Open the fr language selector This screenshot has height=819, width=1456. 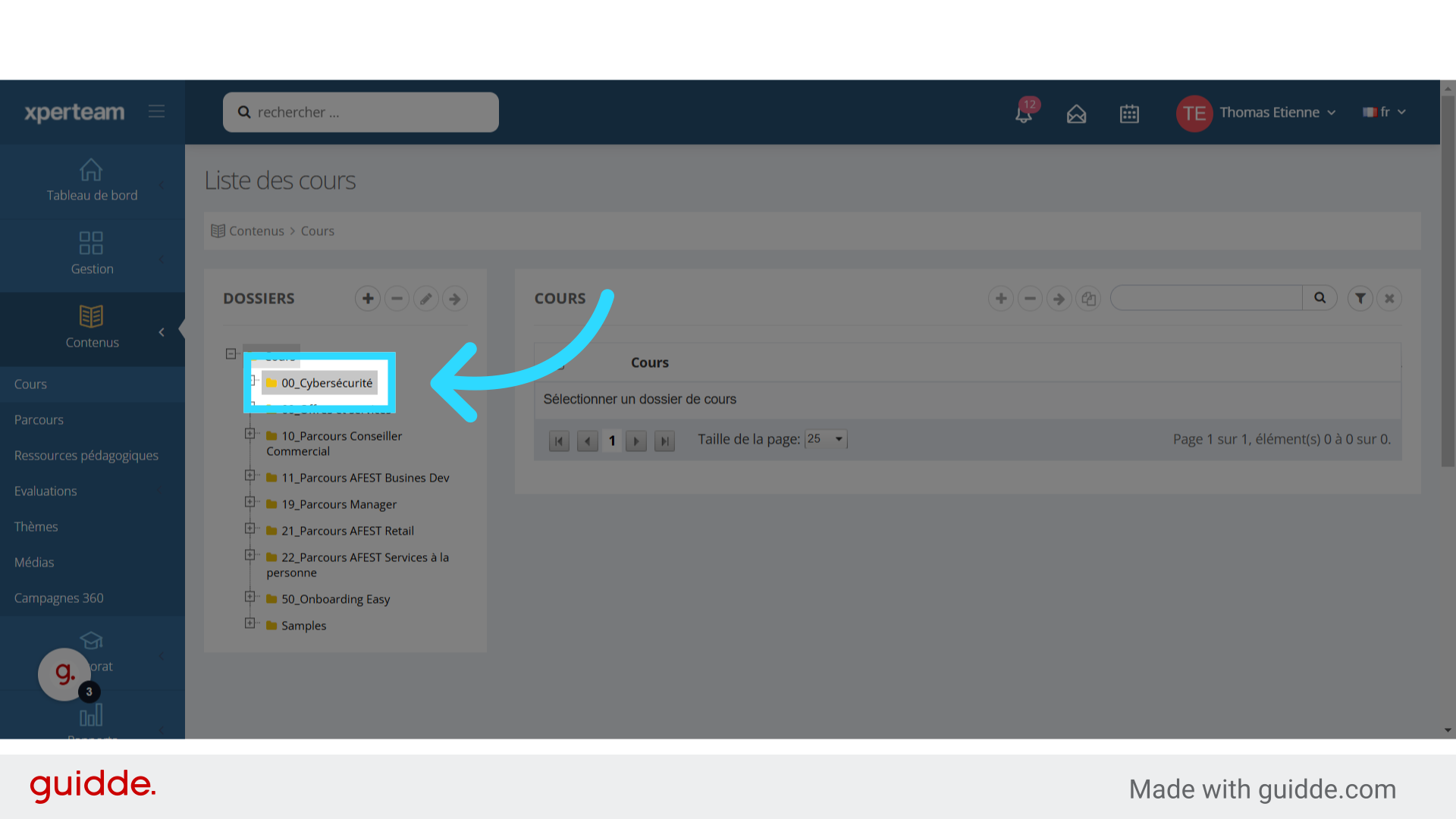click(x=1385, y=112)
